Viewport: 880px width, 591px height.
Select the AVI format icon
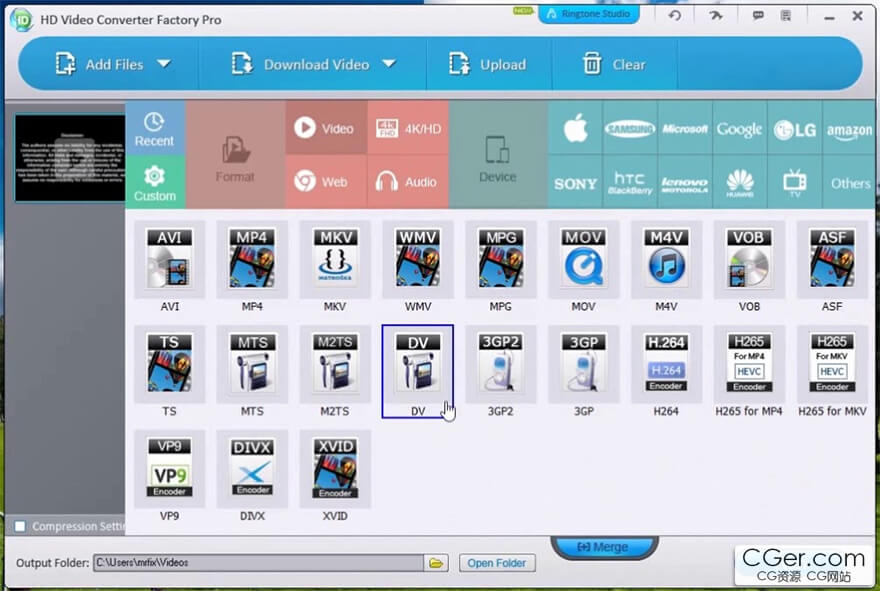(169, 259)
